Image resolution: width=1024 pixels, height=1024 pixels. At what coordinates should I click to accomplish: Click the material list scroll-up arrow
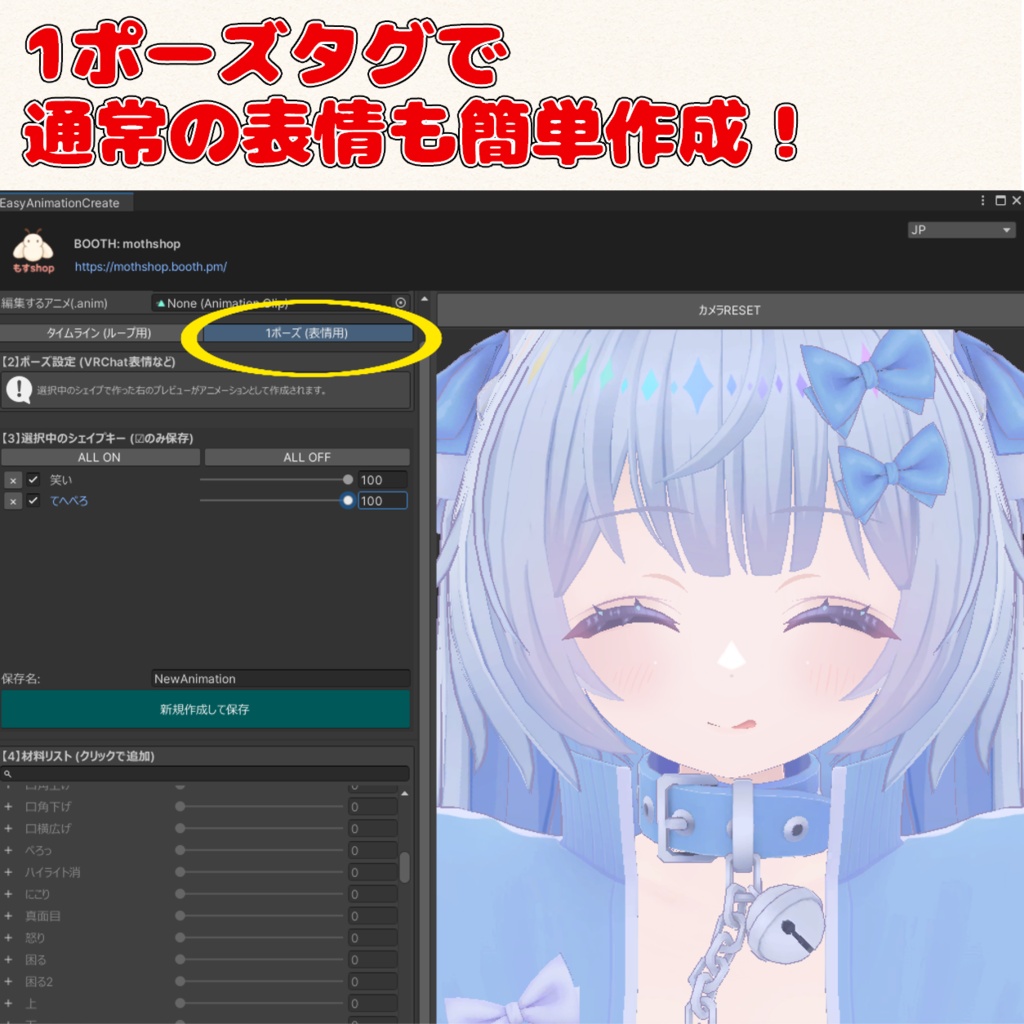[404, 793]
